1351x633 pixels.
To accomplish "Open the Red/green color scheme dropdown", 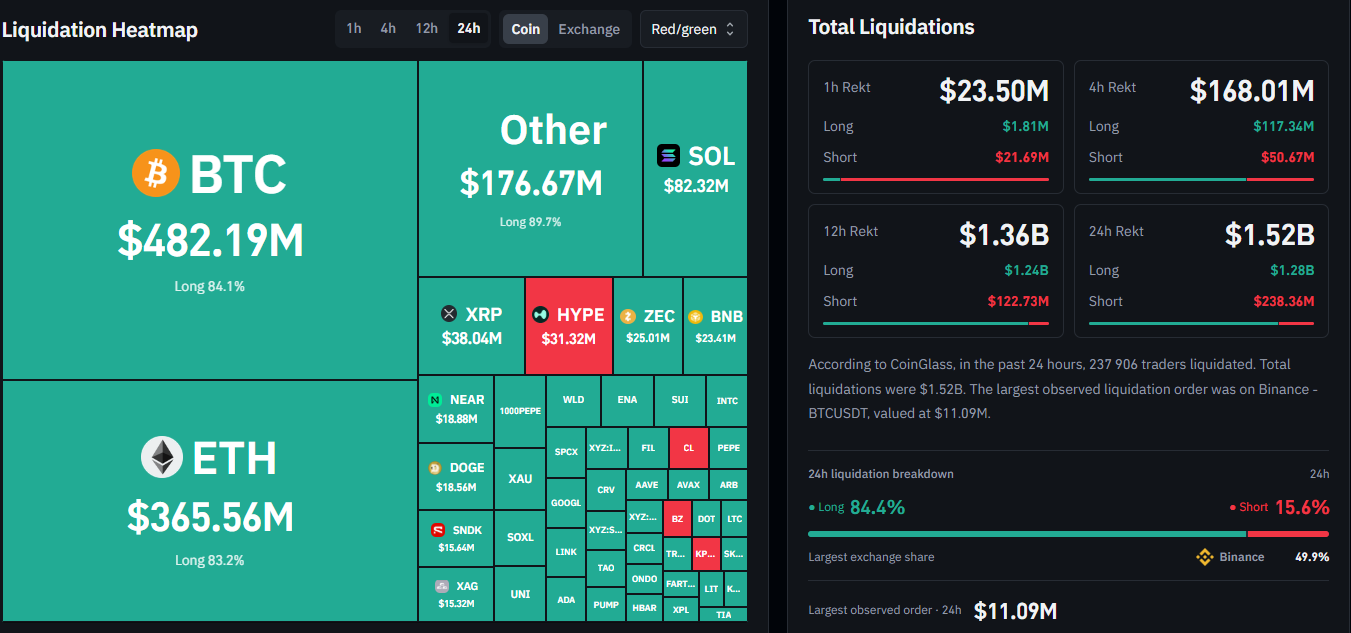I will (x=693, y=29).
